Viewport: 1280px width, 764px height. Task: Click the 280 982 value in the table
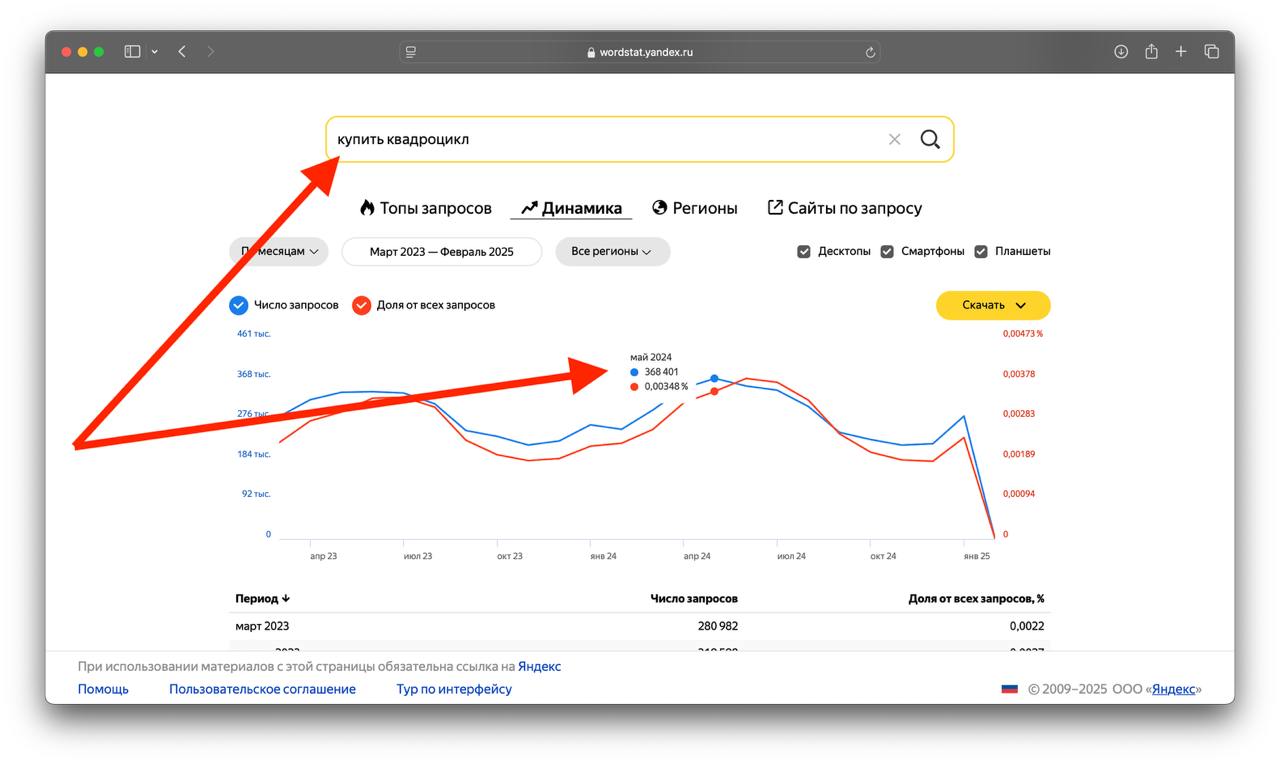click(717, 626)
